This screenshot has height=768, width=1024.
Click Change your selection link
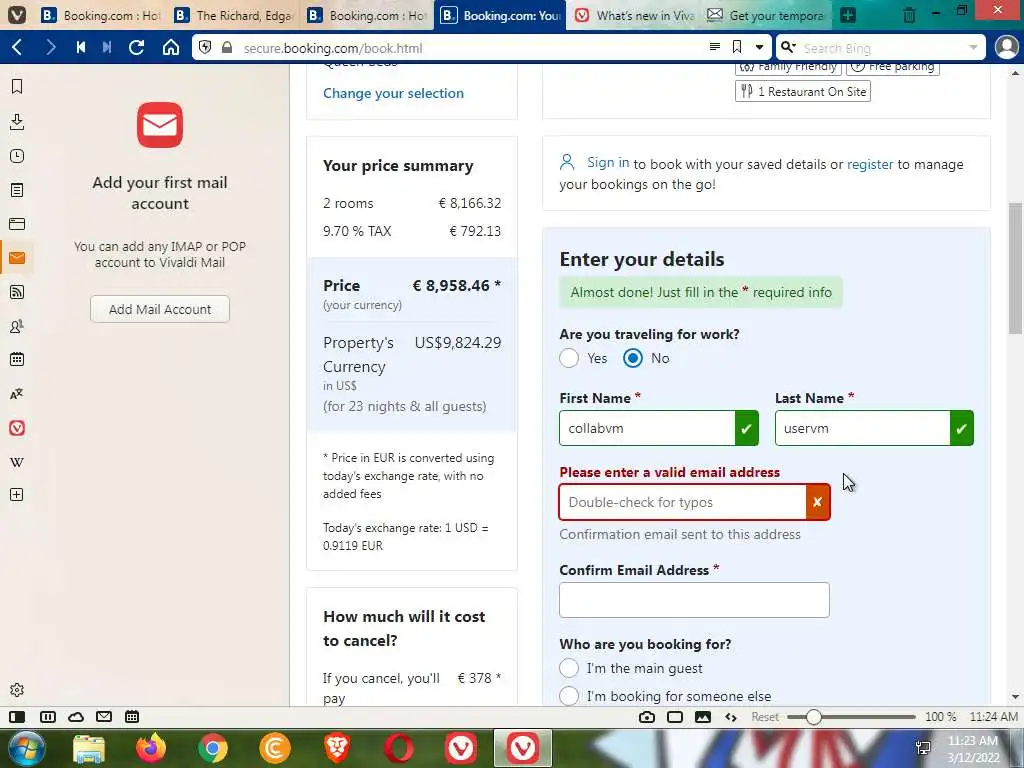point(393,93)
